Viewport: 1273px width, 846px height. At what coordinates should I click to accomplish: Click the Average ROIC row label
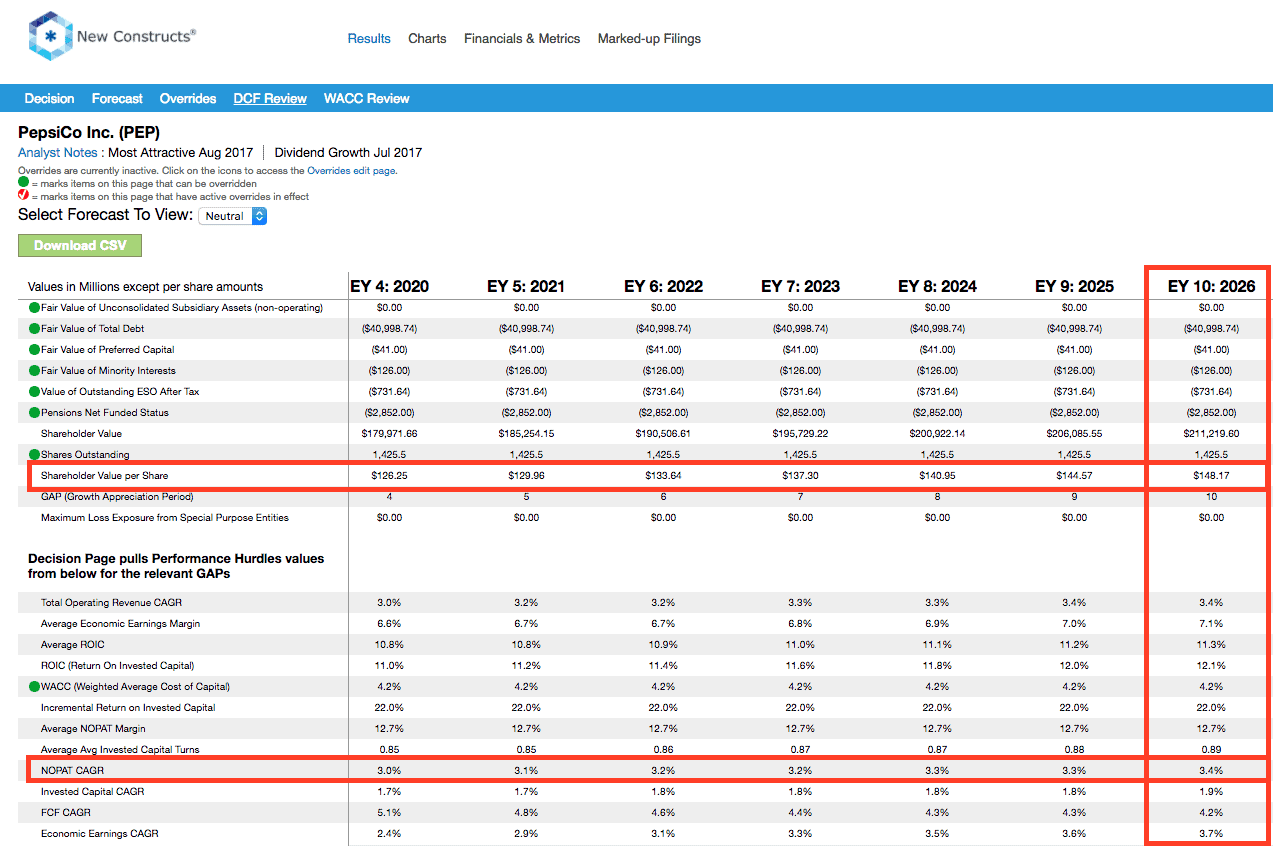click(72, 644)
